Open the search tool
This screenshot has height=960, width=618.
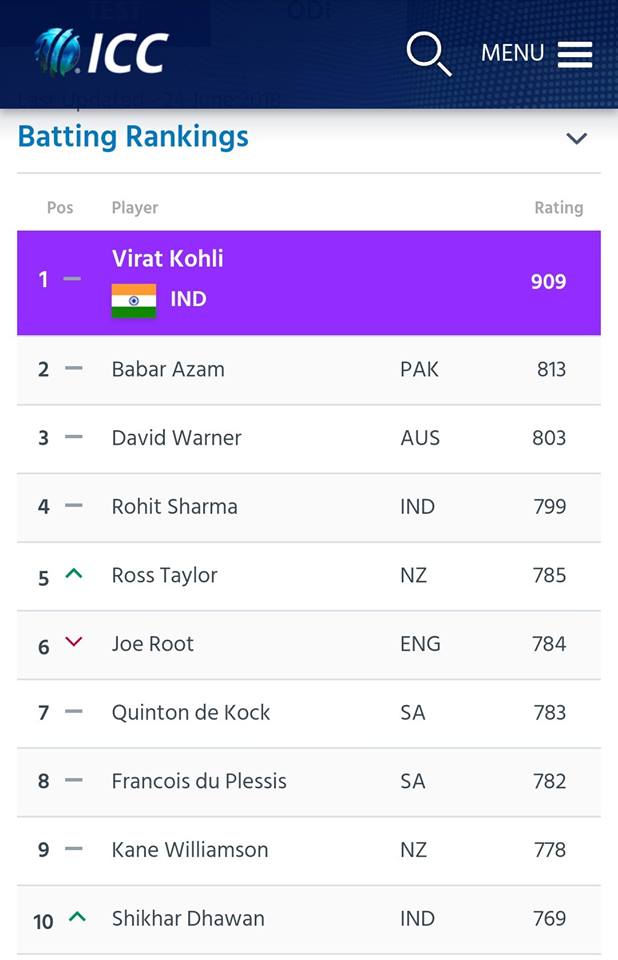pos(428,53)
